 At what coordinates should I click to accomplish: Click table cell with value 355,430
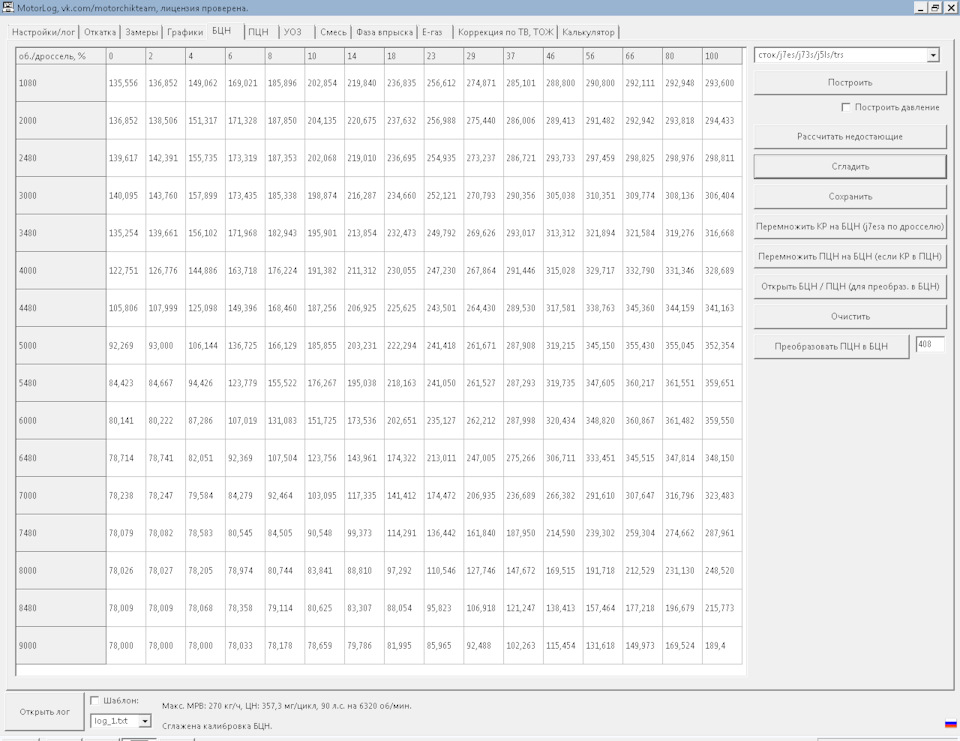point(642,345)
